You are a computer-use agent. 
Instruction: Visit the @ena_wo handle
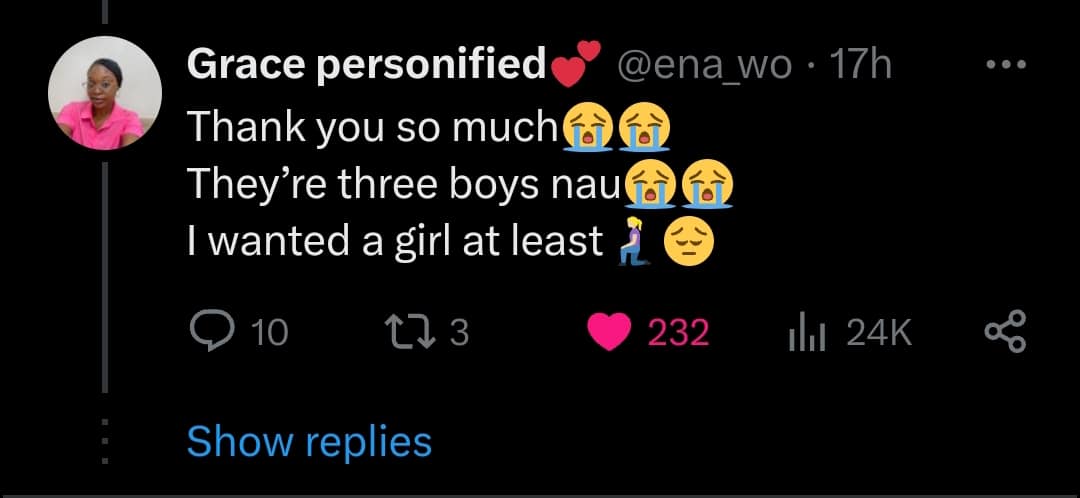click(x=704, y=66)
